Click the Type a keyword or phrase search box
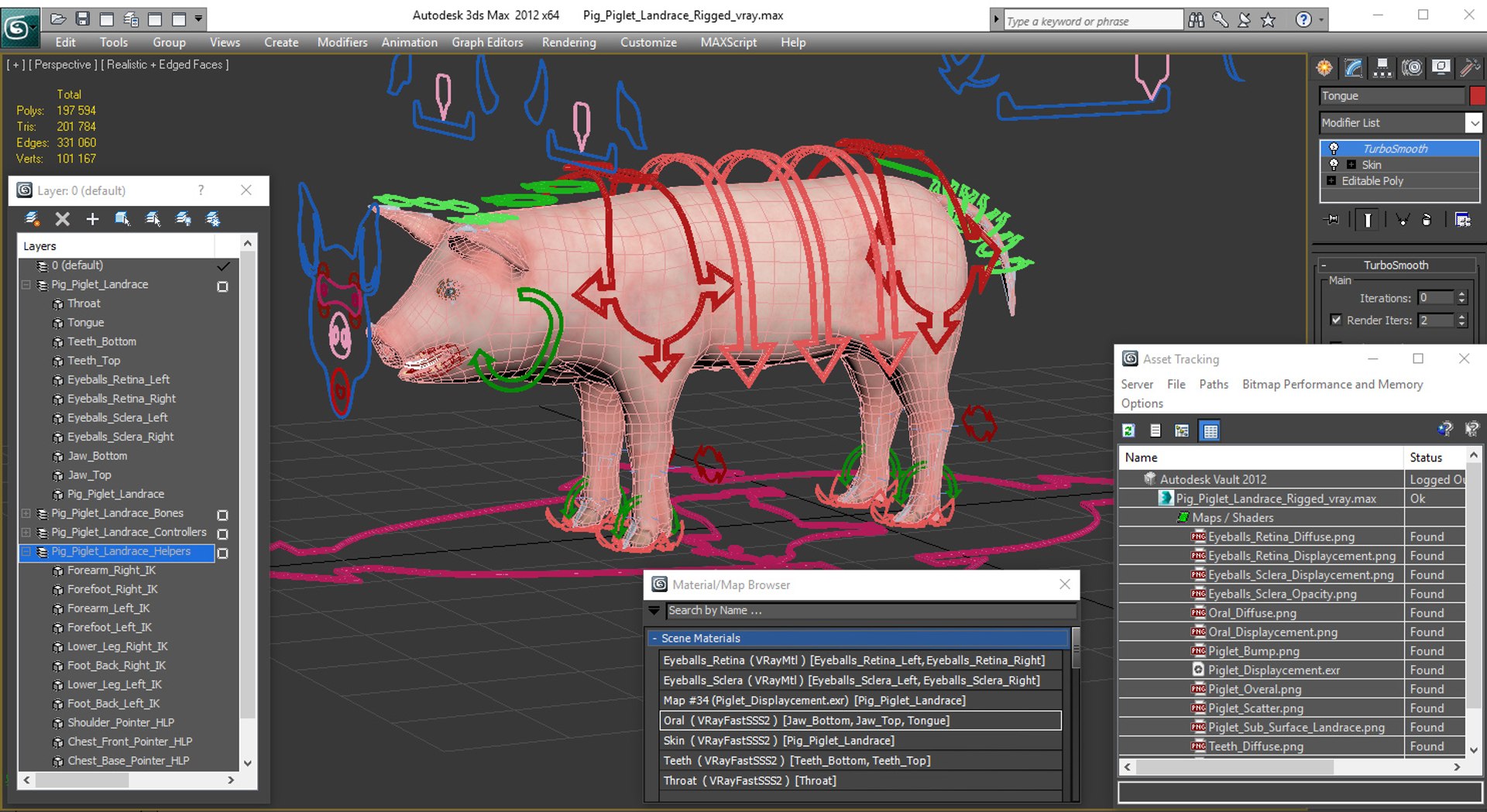The width and height of the screenshot is (1487, 812). tap(1093, 21)
